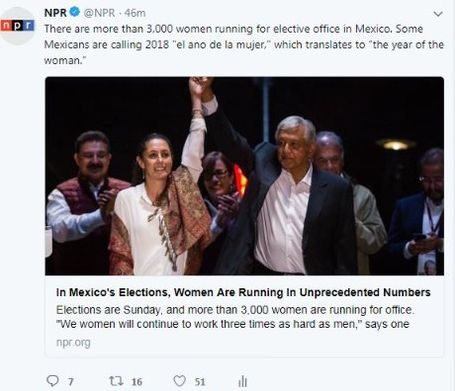The width and height of the screenshot is (455, 391).
Task: Click the blue verified badge next to NPR
Action: (75, 12)
